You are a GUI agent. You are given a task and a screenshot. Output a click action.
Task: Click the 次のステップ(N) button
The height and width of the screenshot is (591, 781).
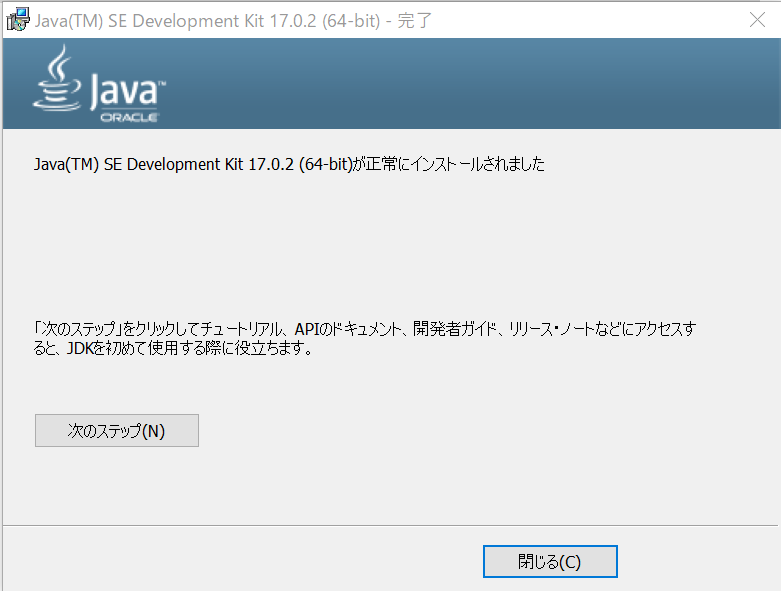[117, 430]
